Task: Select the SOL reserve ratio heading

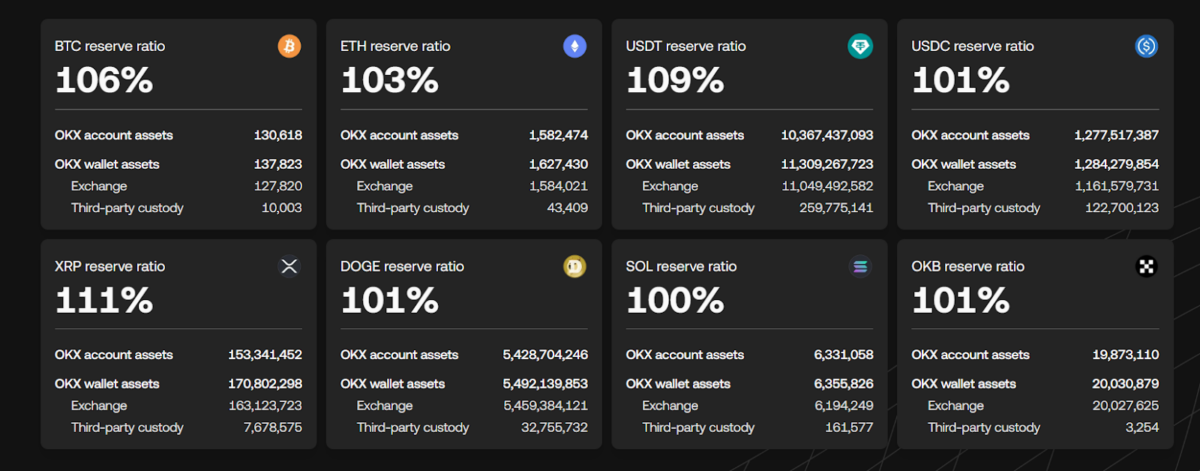Action: click(x=681, y=266)
